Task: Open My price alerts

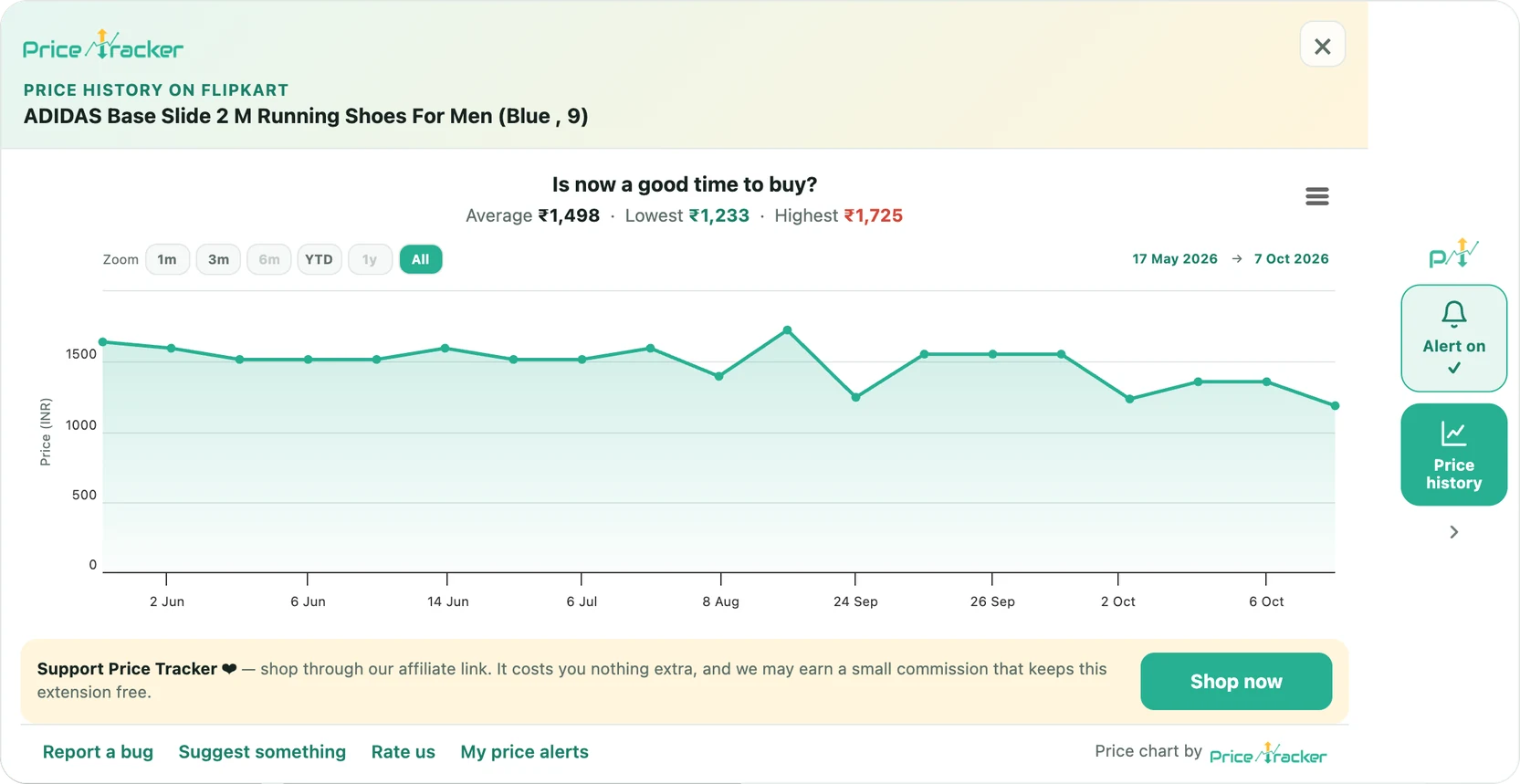Action: click(x=524, y=752)
